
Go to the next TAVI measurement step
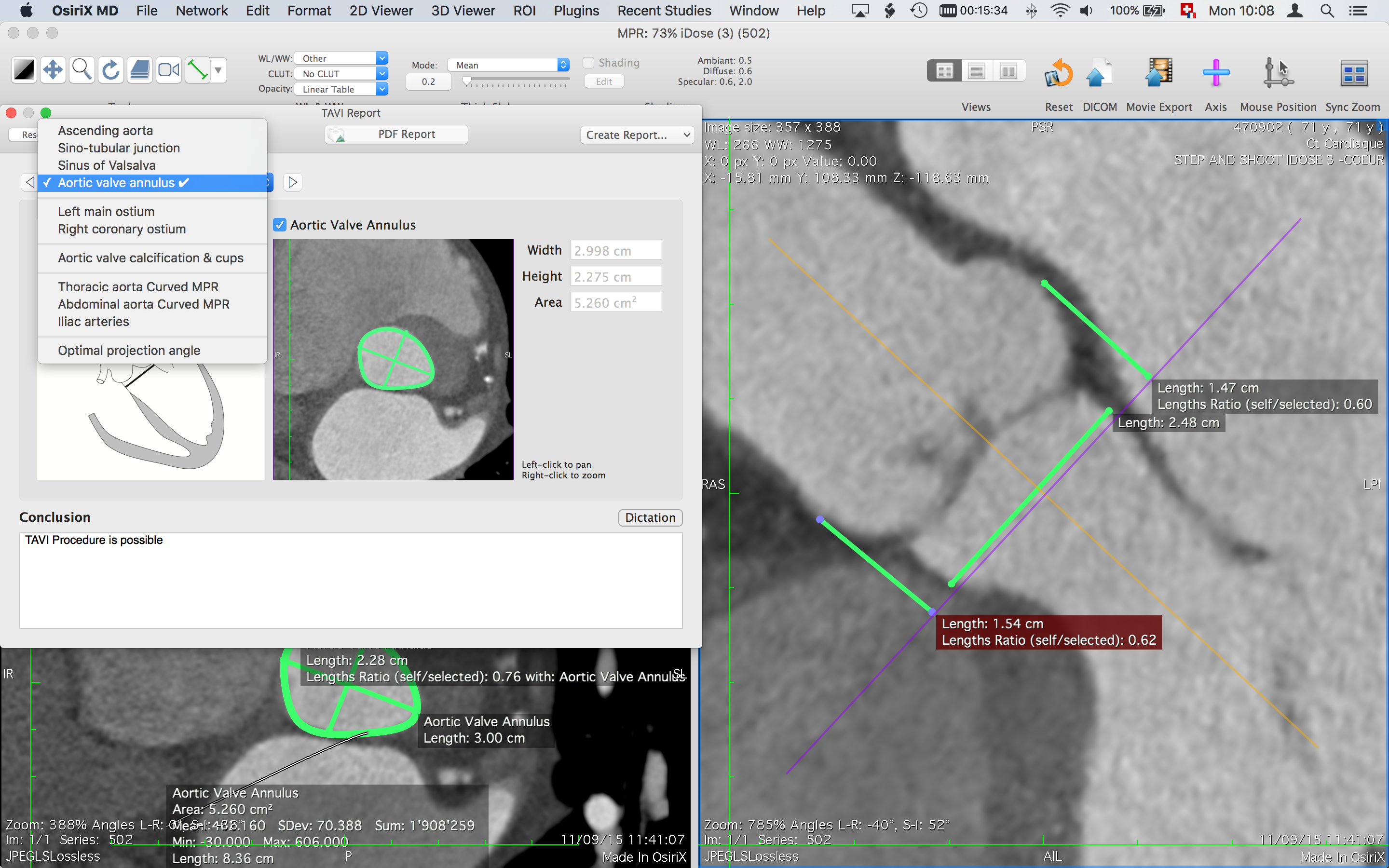pos(293,182)
